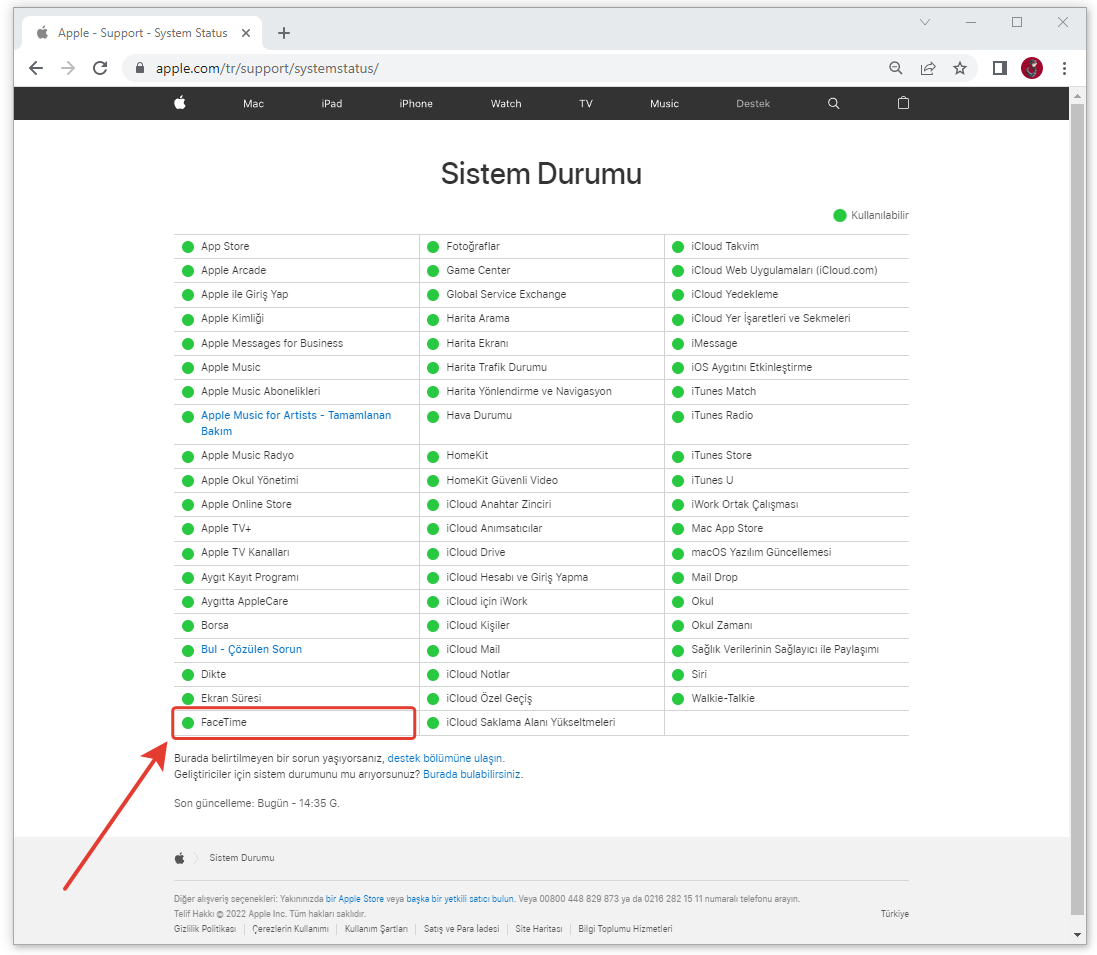1097x955 pixels.
Task: Open the Bul - Çözülen Sorun link
Action: [251, 650]
